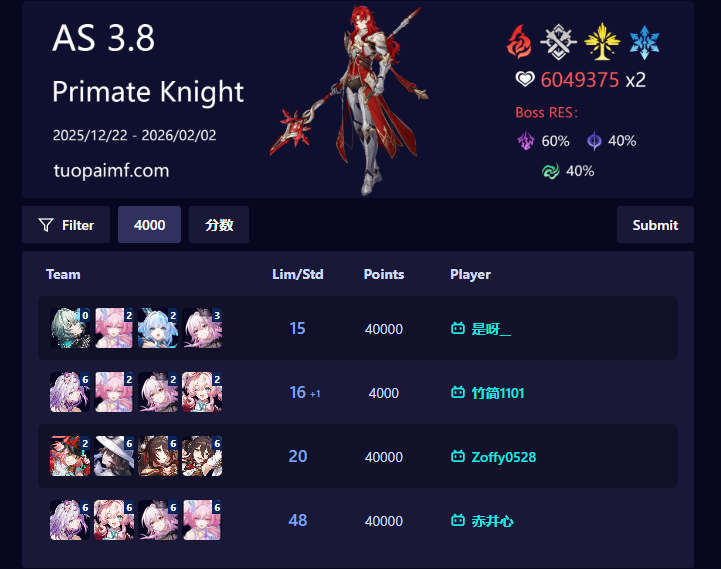
Task: Click the white heart HP icon
Action: 525,79
